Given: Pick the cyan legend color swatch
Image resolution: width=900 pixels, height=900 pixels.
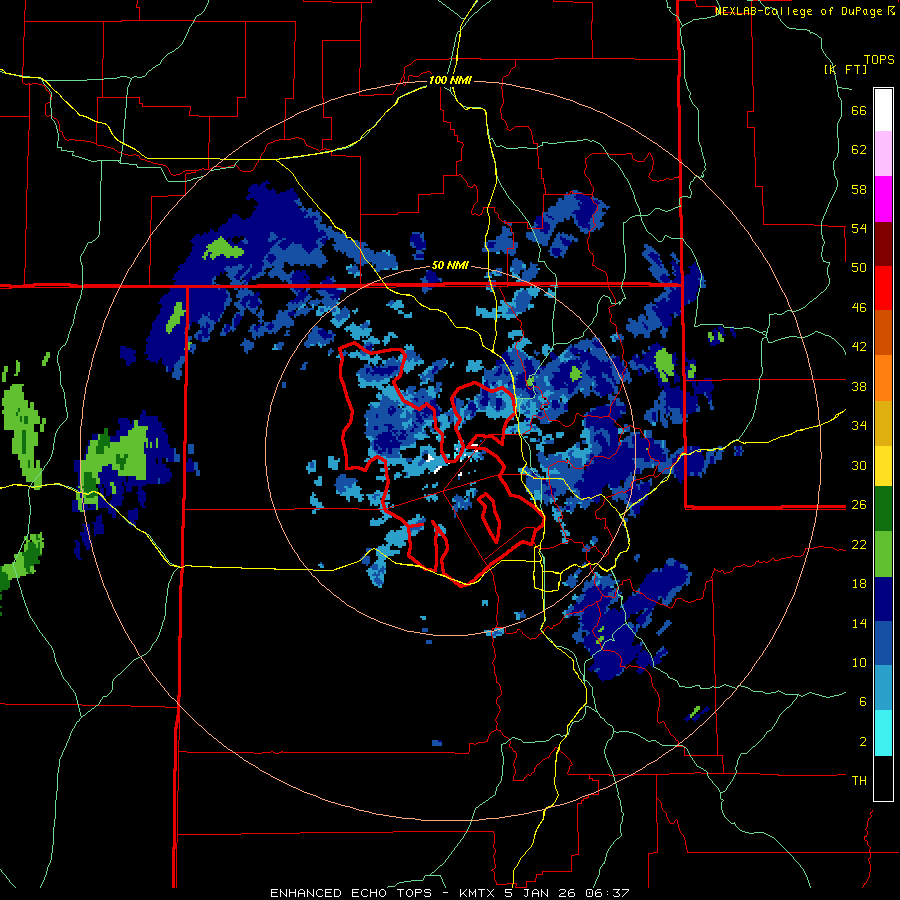Looking at the screenshot, I should click(883, 733).
